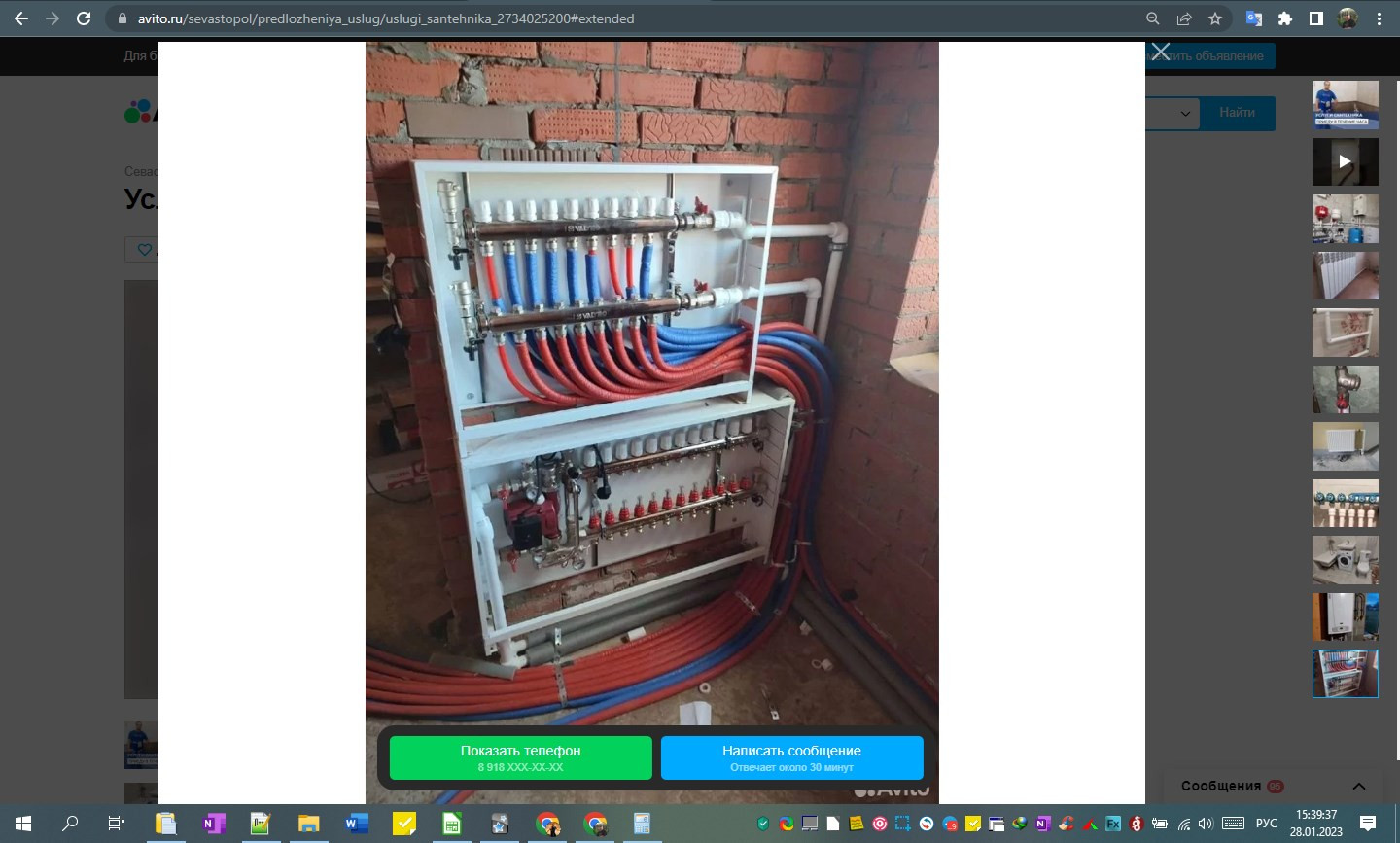Open the screen snip tray icon
Image resolution: width=1400 pixels, height=843 pixels.
pos(903,824)
